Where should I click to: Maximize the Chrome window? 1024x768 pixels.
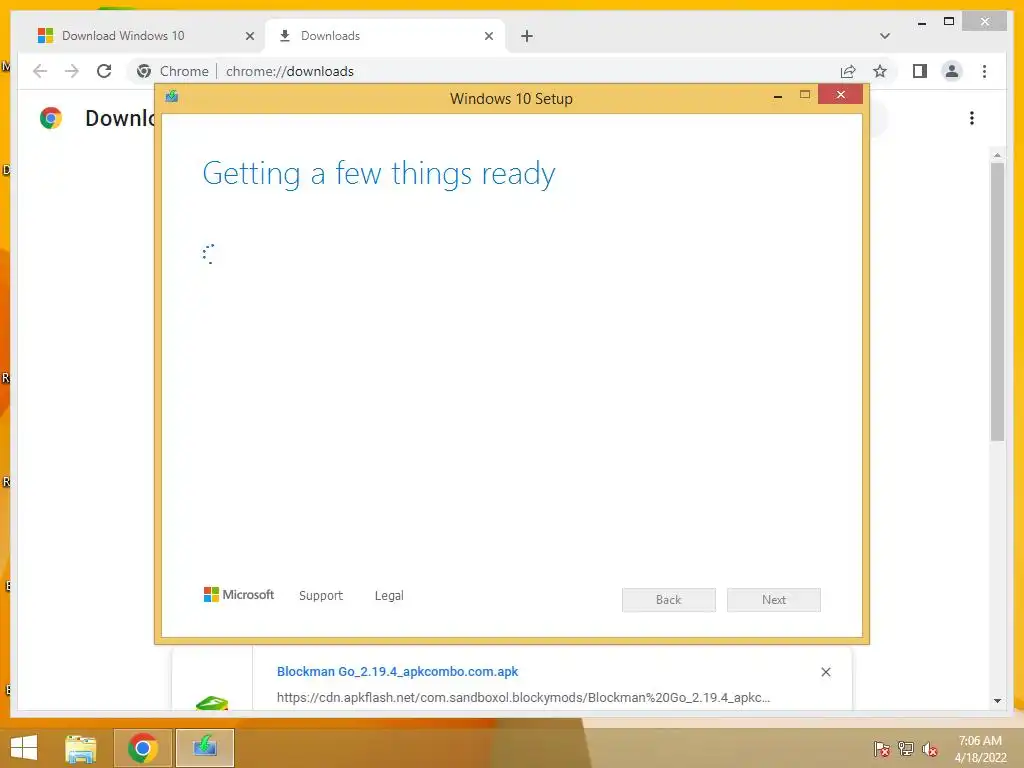tap(949, 22)
